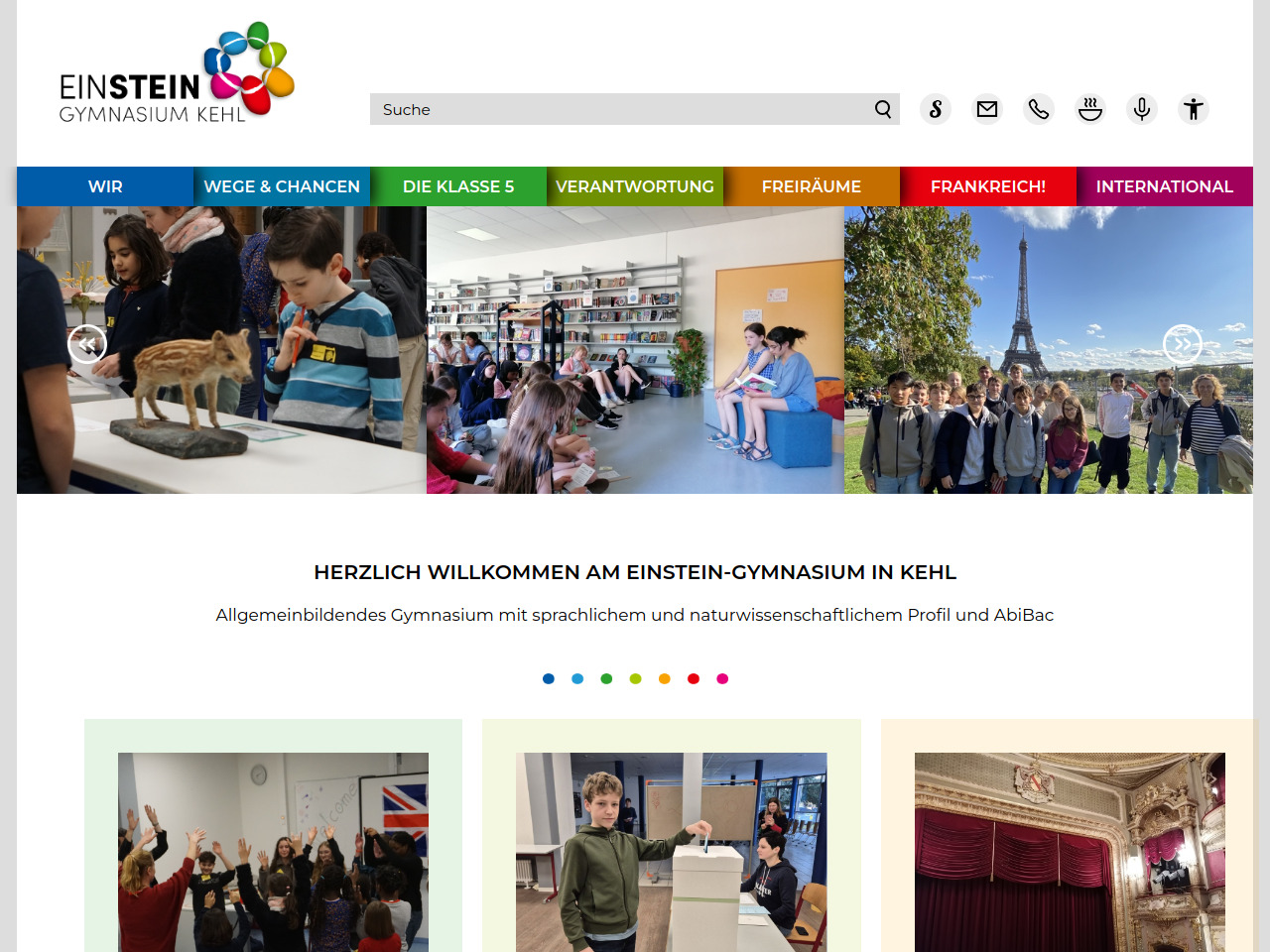Click inside the Suche search field
The width and height of the screenshot is (1270, 952).
pyautogui.click(x=620, y=109)
